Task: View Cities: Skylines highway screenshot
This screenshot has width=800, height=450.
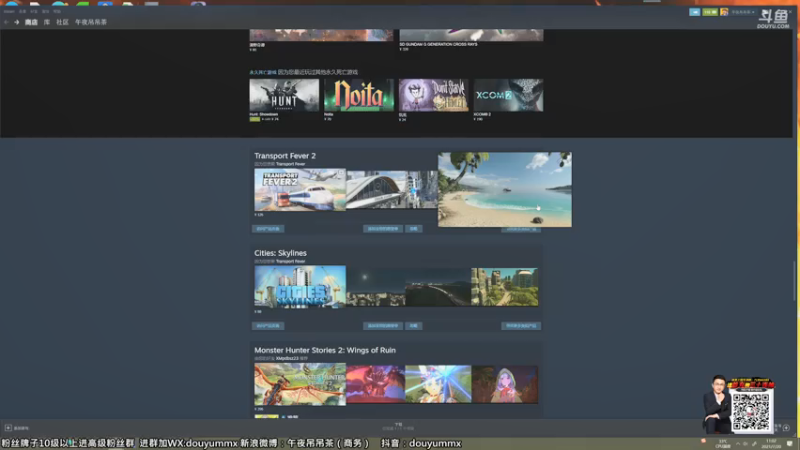Action: [438, 287]
